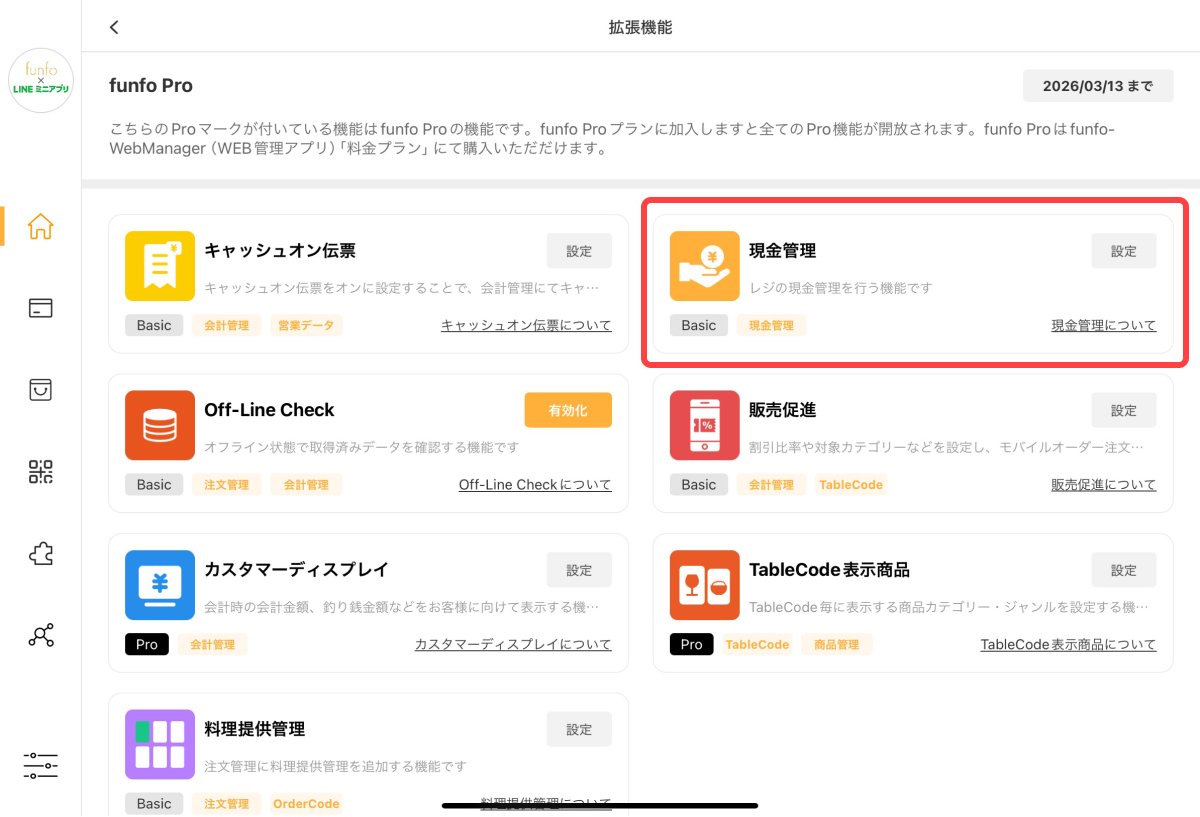This screenshot has height=817, width=1200.
Task: Click the 拡張機能 page title
Action: (640, 27)
